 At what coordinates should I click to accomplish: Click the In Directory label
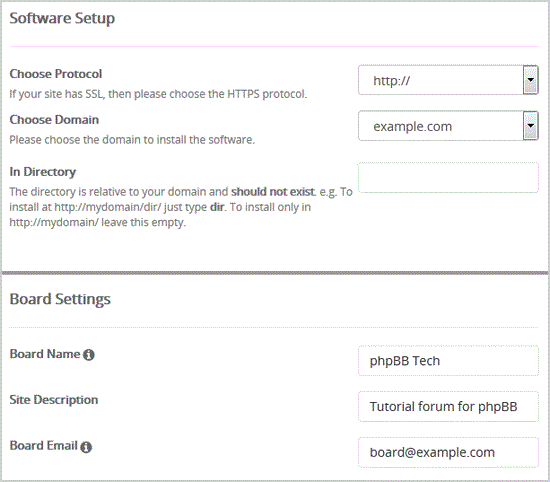[43, 172]
